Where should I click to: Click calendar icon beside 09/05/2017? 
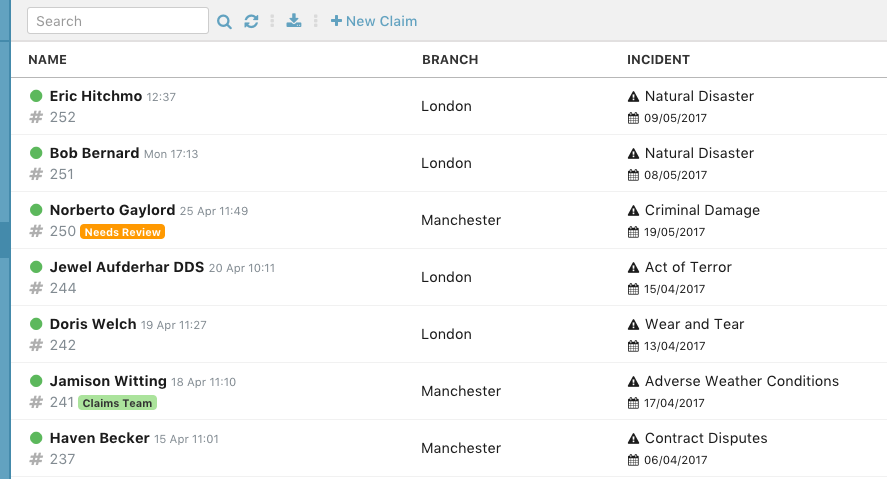click(x=634, y=118)
